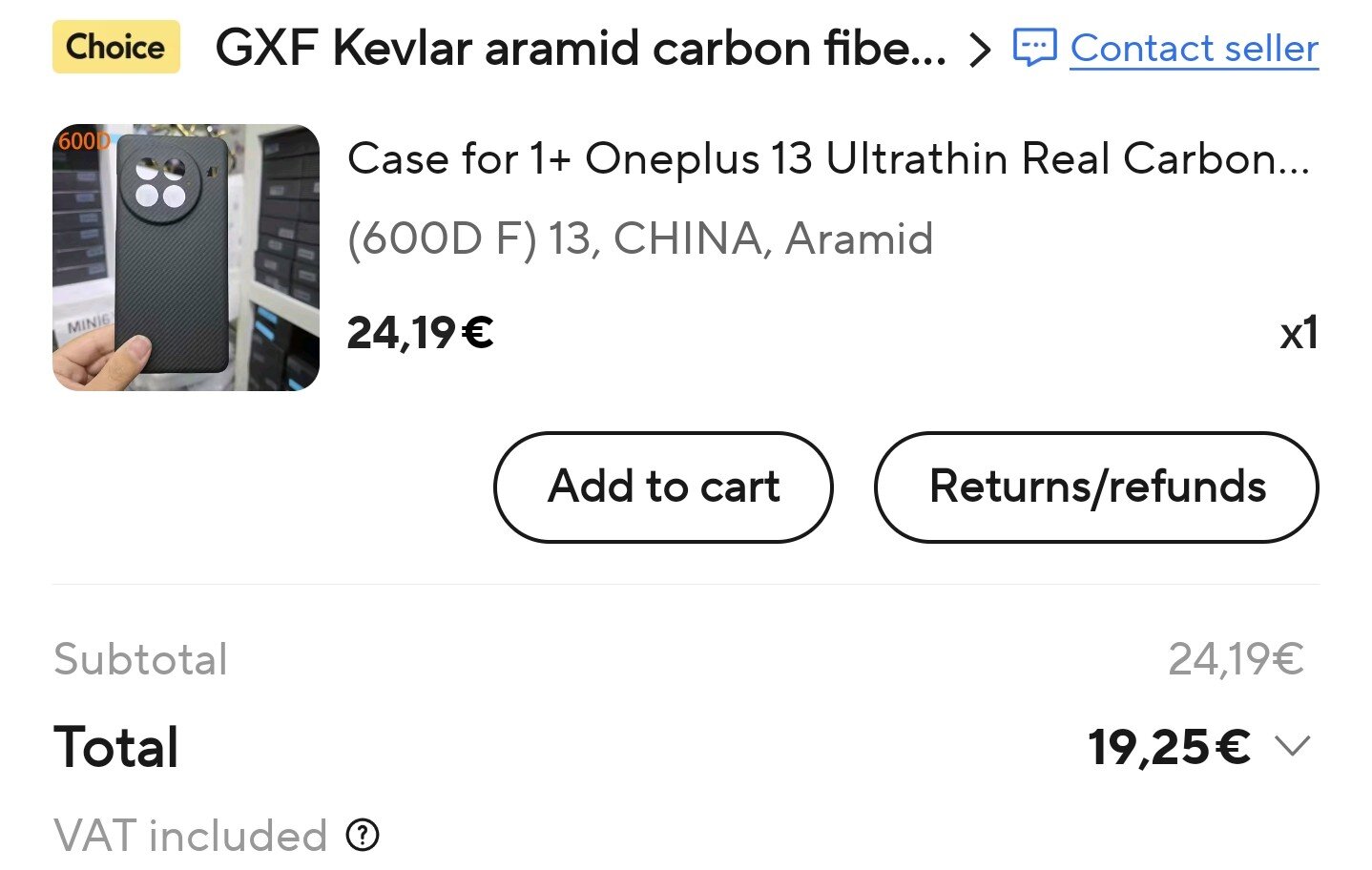Click the 24,19€ item price
Viewport: 1372px width, 870px height.
coord(420,333)
